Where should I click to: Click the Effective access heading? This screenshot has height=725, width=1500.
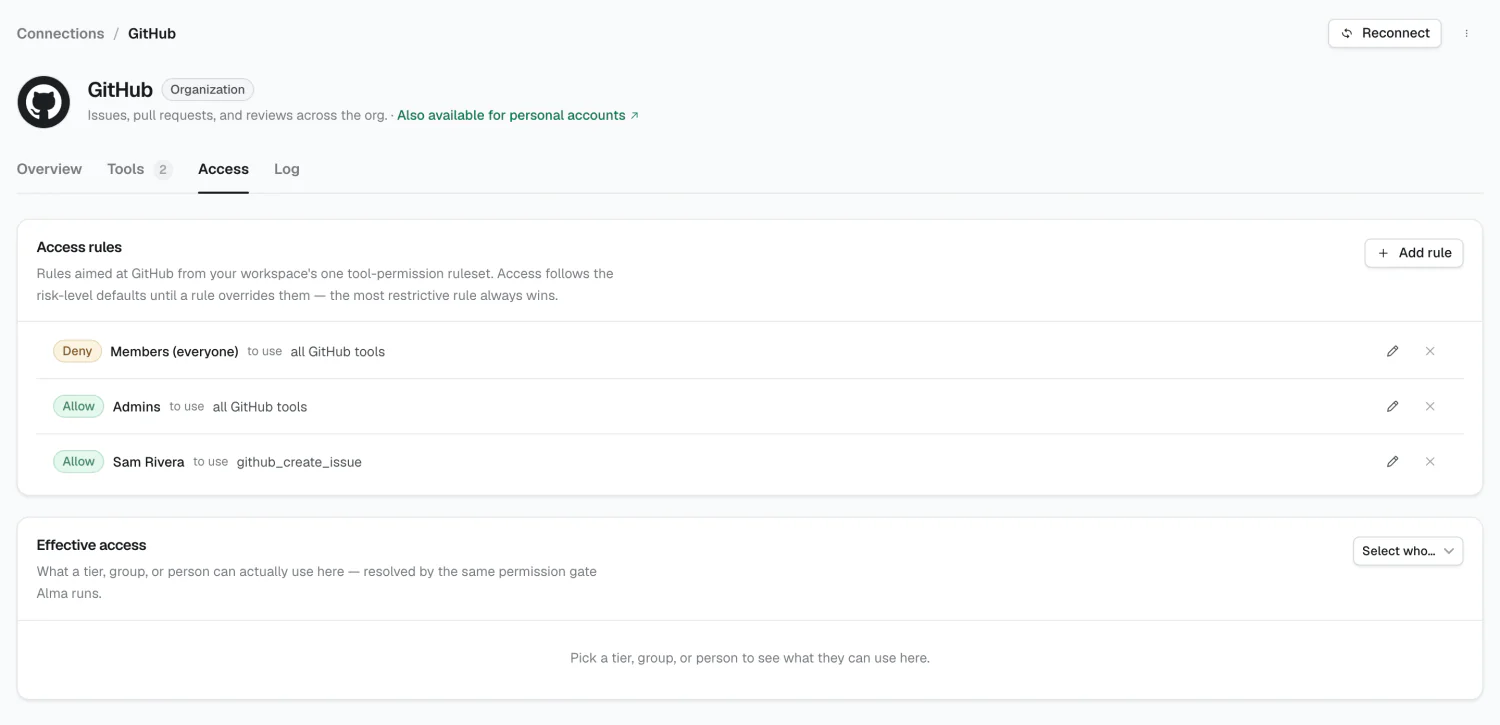[91, 545]
